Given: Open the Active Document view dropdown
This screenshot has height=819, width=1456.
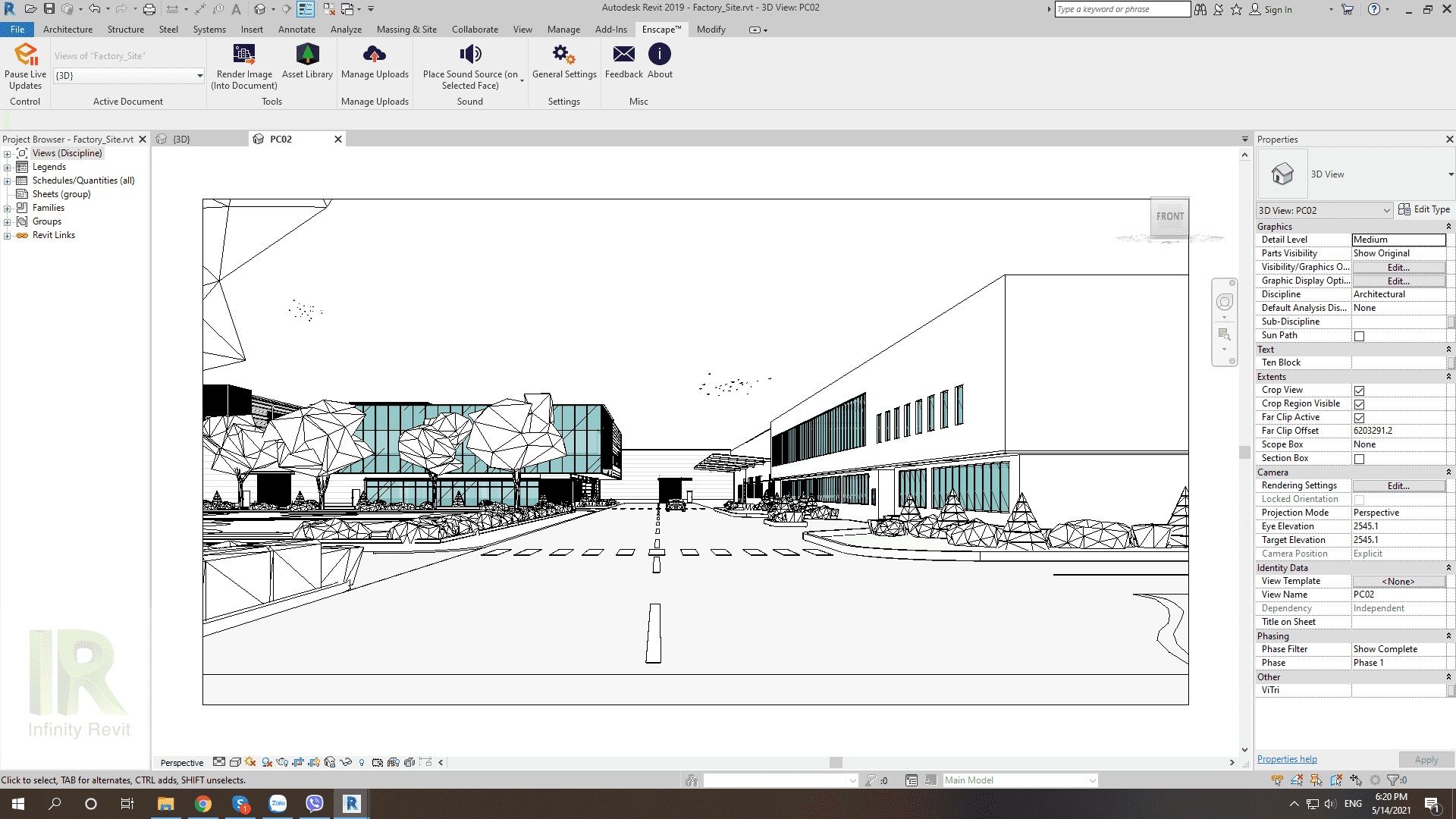Looking at the screenshot, I should (x=199, y=76).
